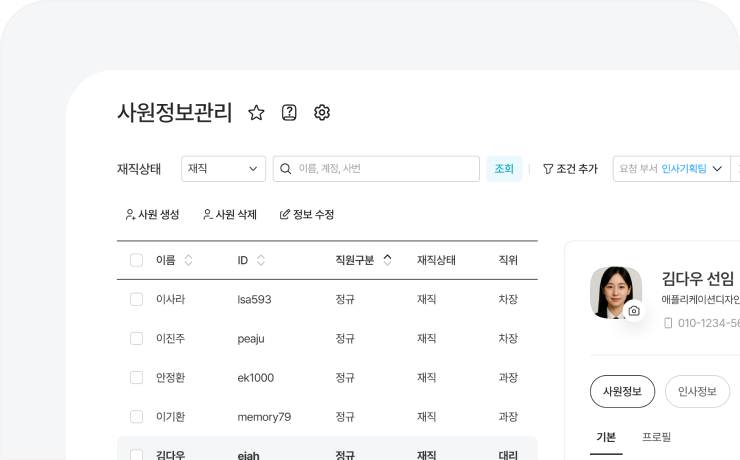Switch to the 기본 tab

[x=606, y=437]
